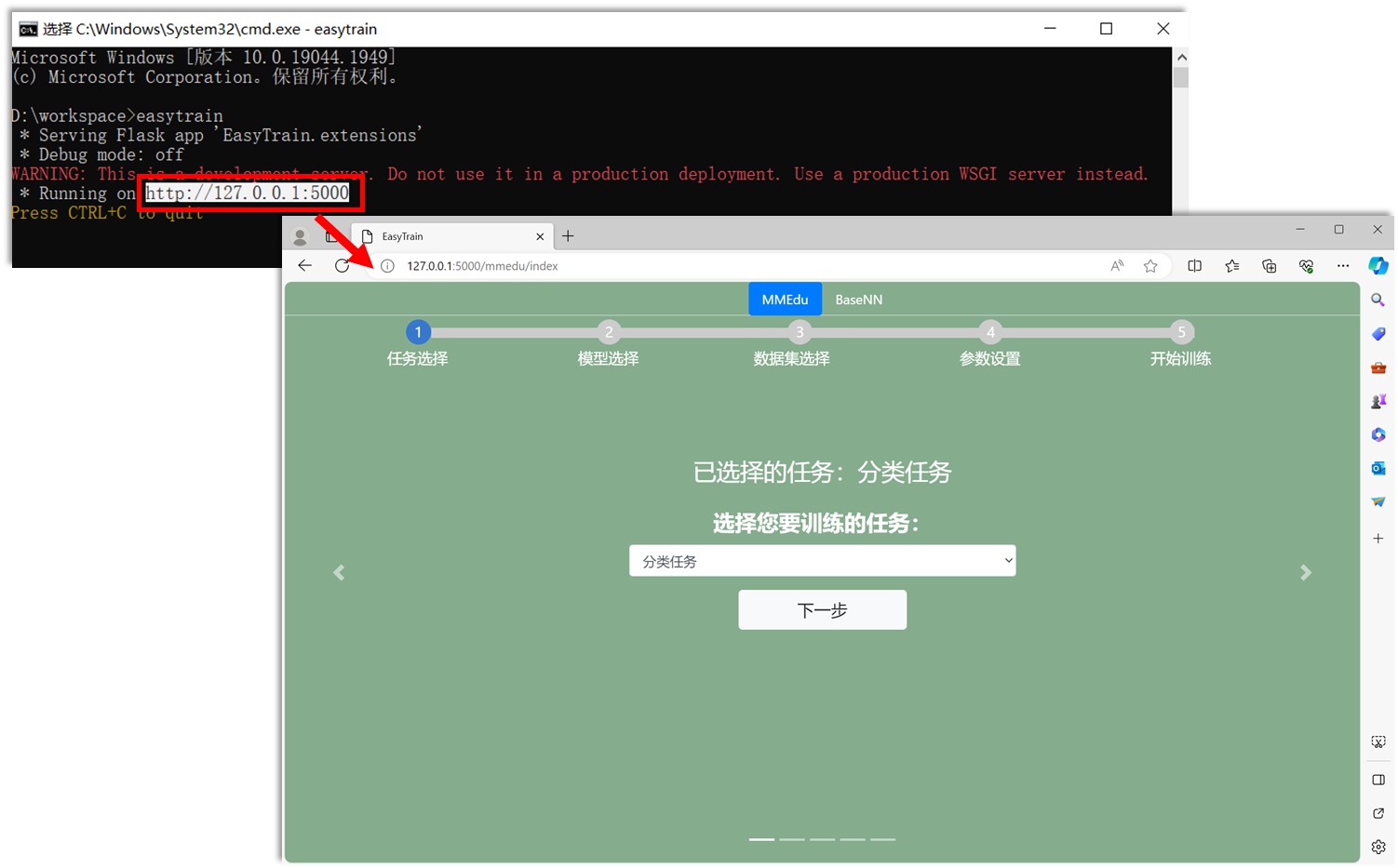Image resolution: width=1398 pixels, height=868 pixels.
Task: Open link in external window icon
Action: [1378, 813]
